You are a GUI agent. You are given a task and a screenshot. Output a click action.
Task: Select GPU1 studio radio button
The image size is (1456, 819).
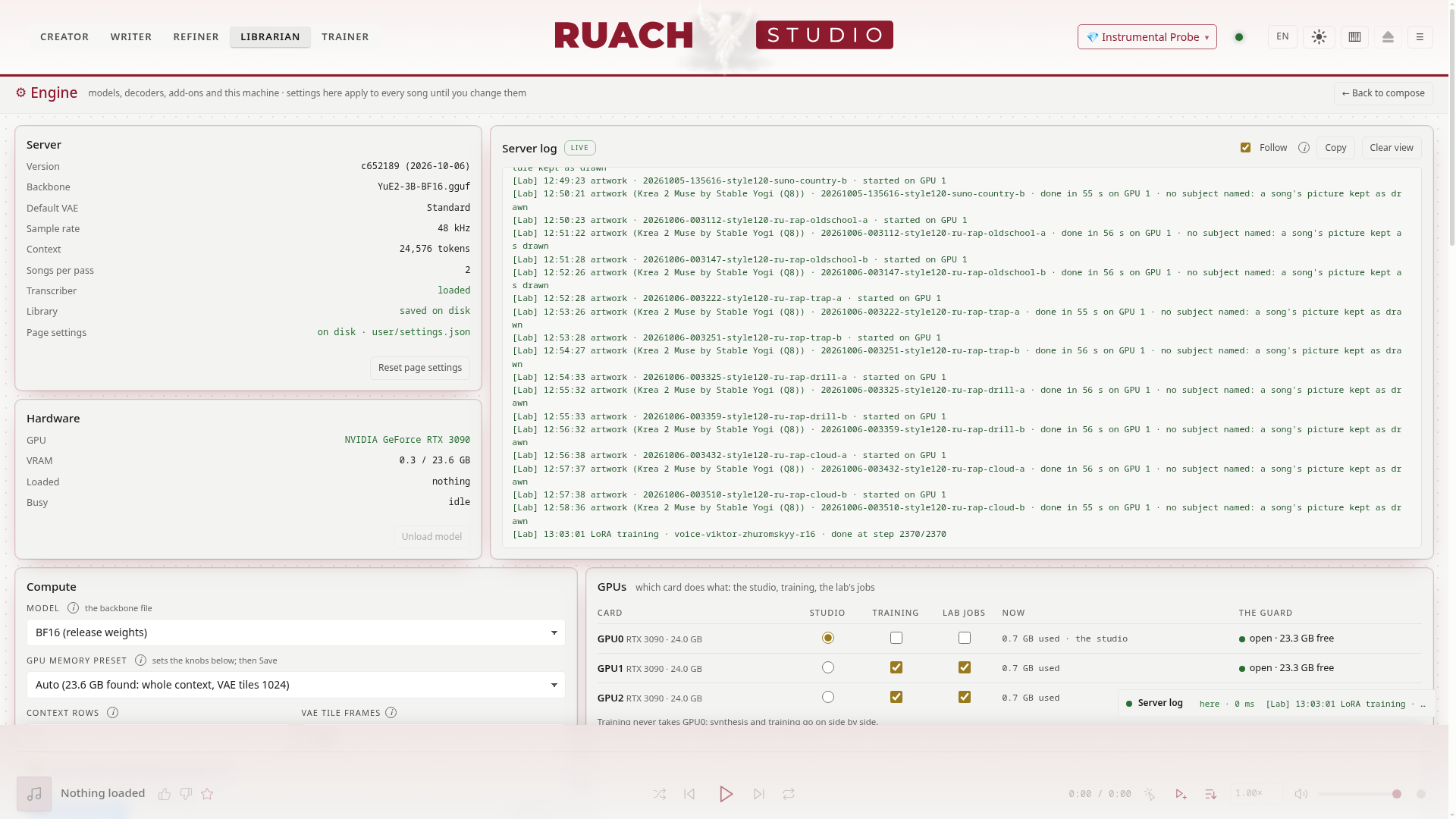click(x=827, y=668)
